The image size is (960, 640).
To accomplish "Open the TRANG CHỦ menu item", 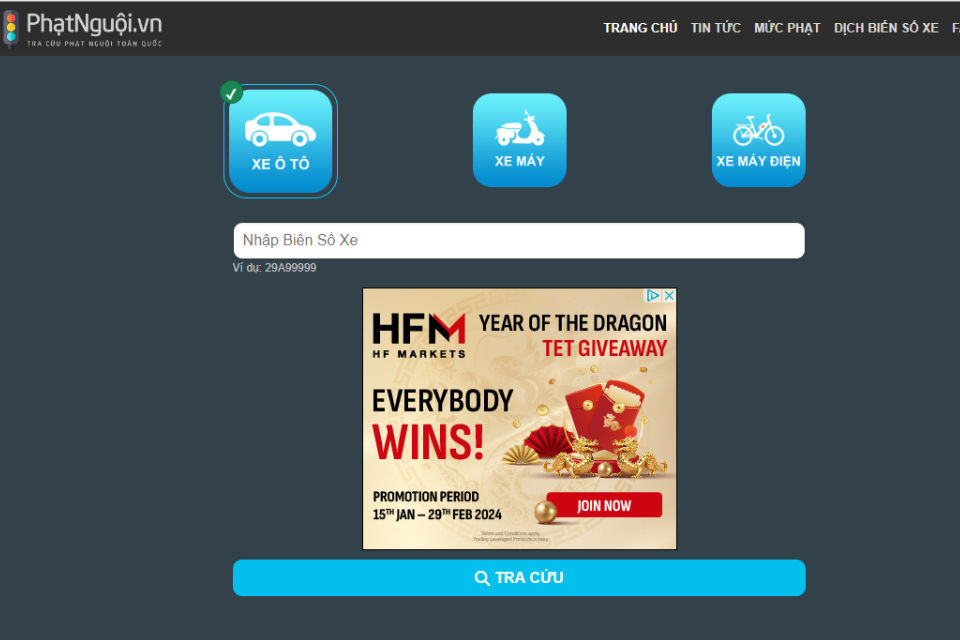I will [640, 28].
